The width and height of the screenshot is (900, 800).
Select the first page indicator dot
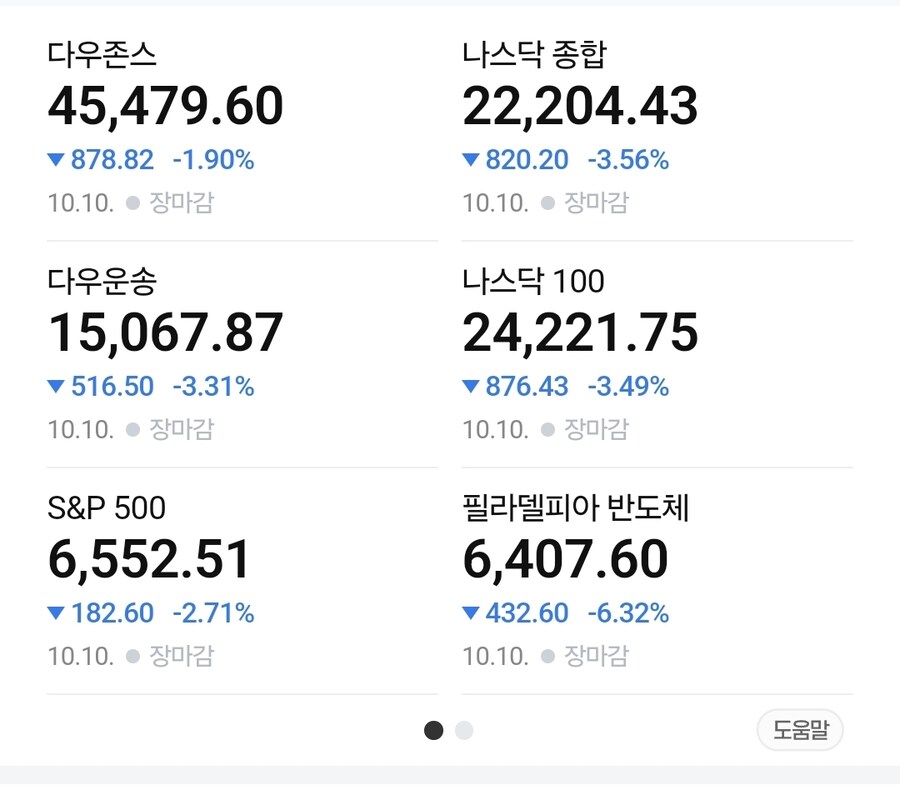click(433, 731)
